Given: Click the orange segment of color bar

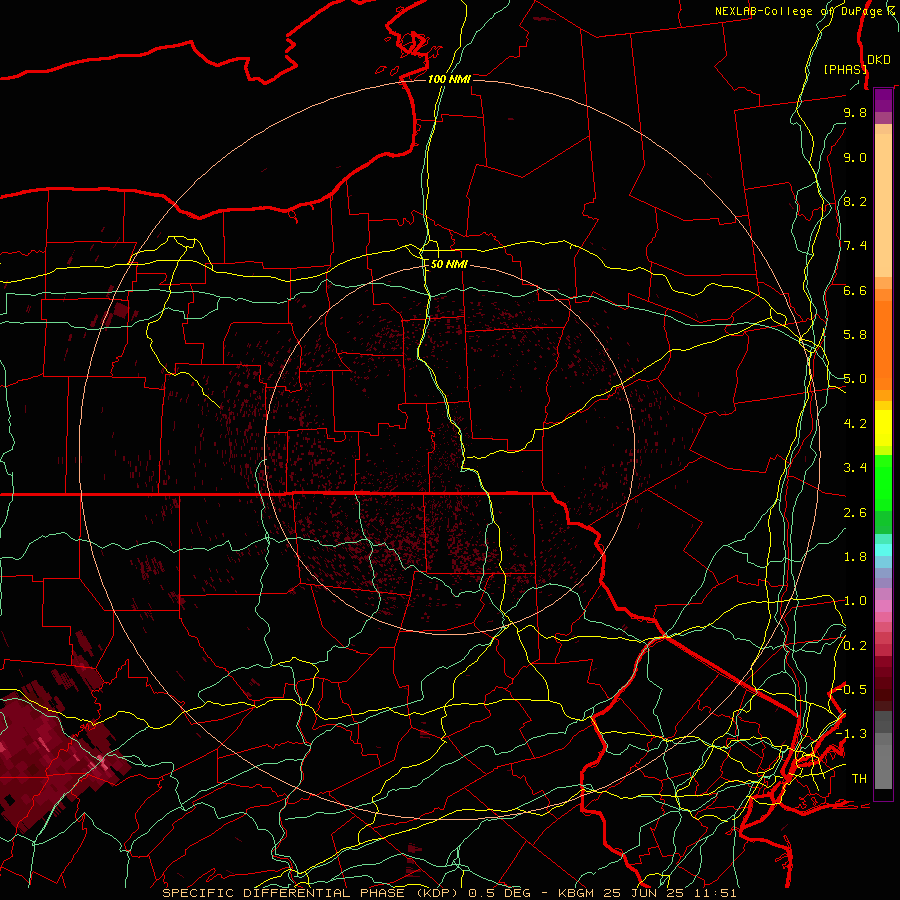Looking at the screenshot, I should click(883, 345).
